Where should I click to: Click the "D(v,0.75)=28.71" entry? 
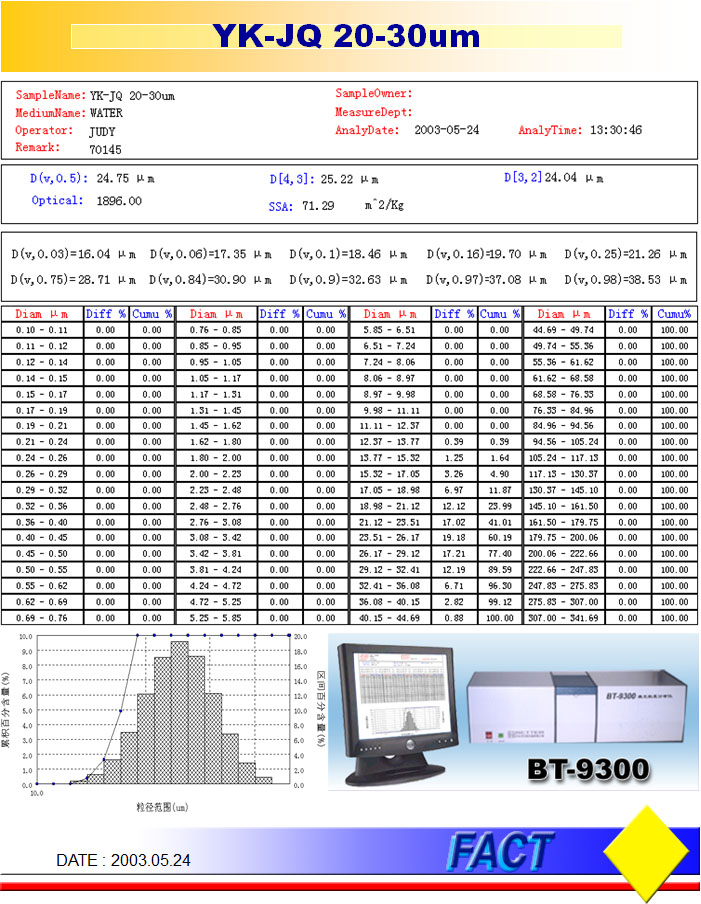click(x=73, y=280)
